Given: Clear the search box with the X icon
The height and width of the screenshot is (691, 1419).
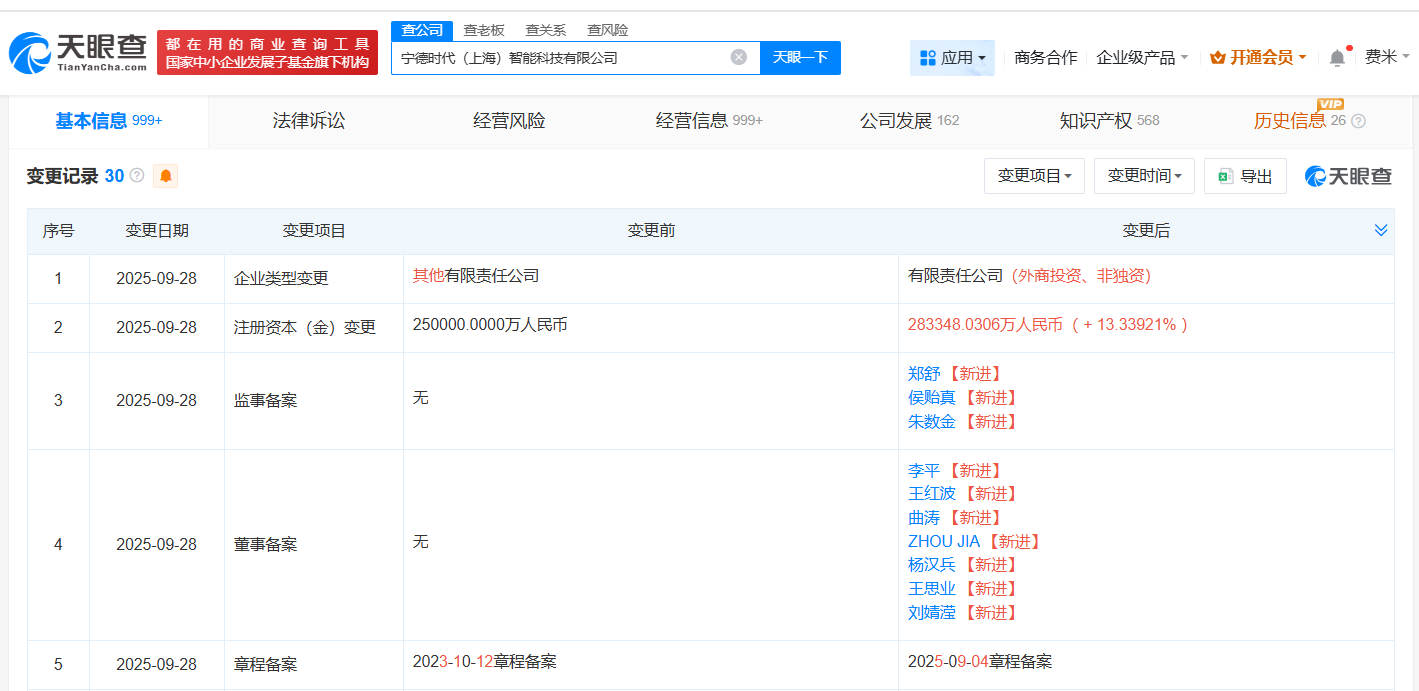Looking at the screenshot, I should (740, 57).
